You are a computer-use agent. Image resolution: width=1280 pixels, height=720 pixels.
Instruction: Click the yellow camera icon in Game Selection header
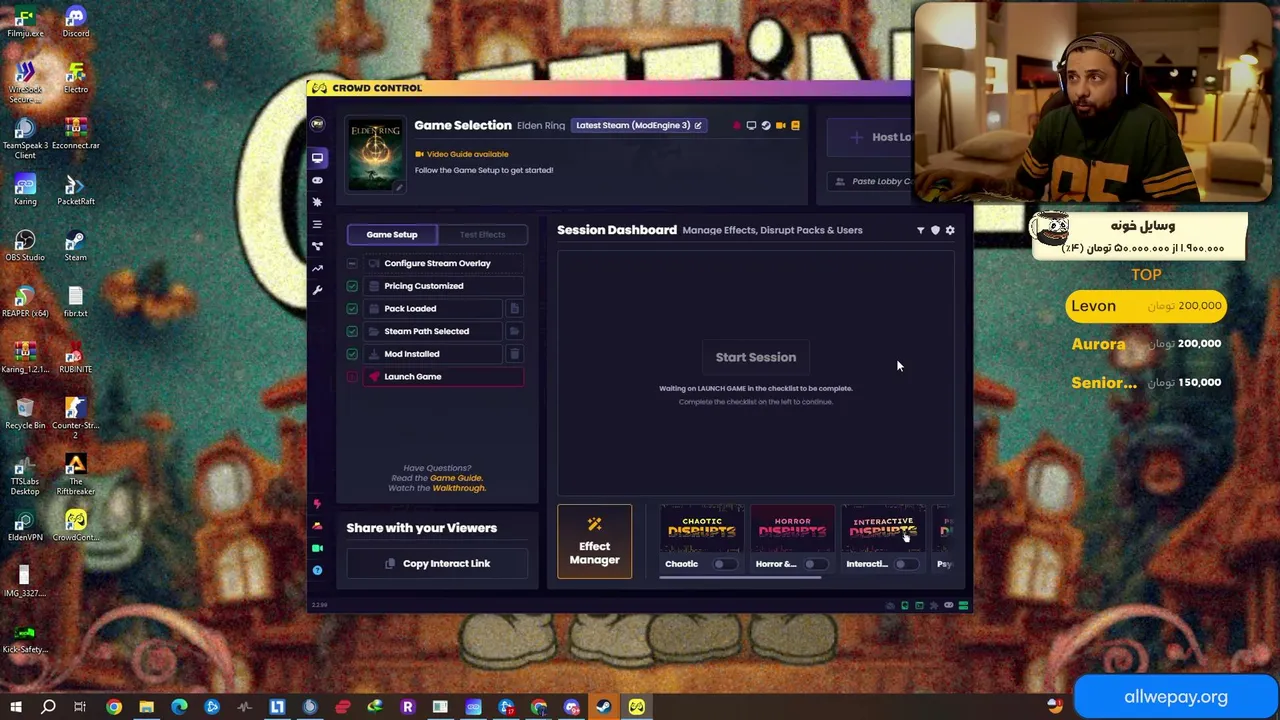click(781, 125)
